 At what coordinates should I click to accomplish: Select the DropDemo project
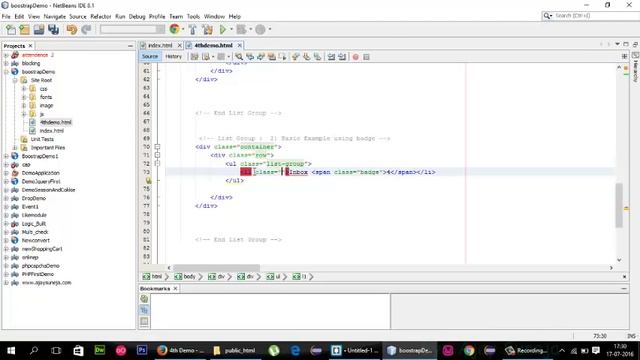click(x=33, y=198)
